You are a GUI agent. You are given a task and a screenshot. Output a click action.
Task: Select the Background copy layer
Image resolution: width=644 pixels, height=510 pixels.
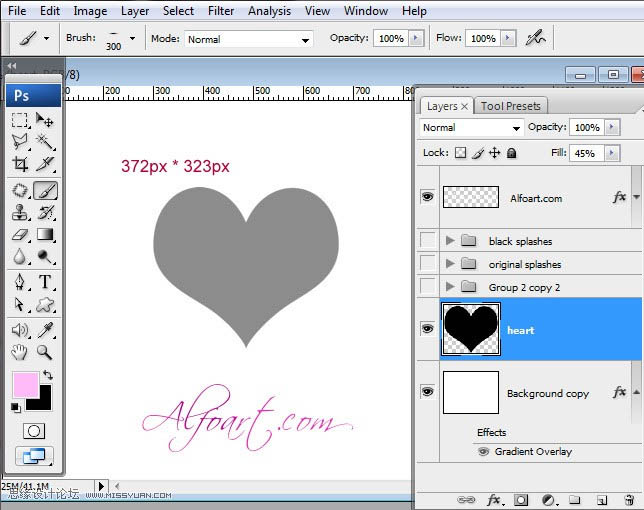[x=547, y=393]
